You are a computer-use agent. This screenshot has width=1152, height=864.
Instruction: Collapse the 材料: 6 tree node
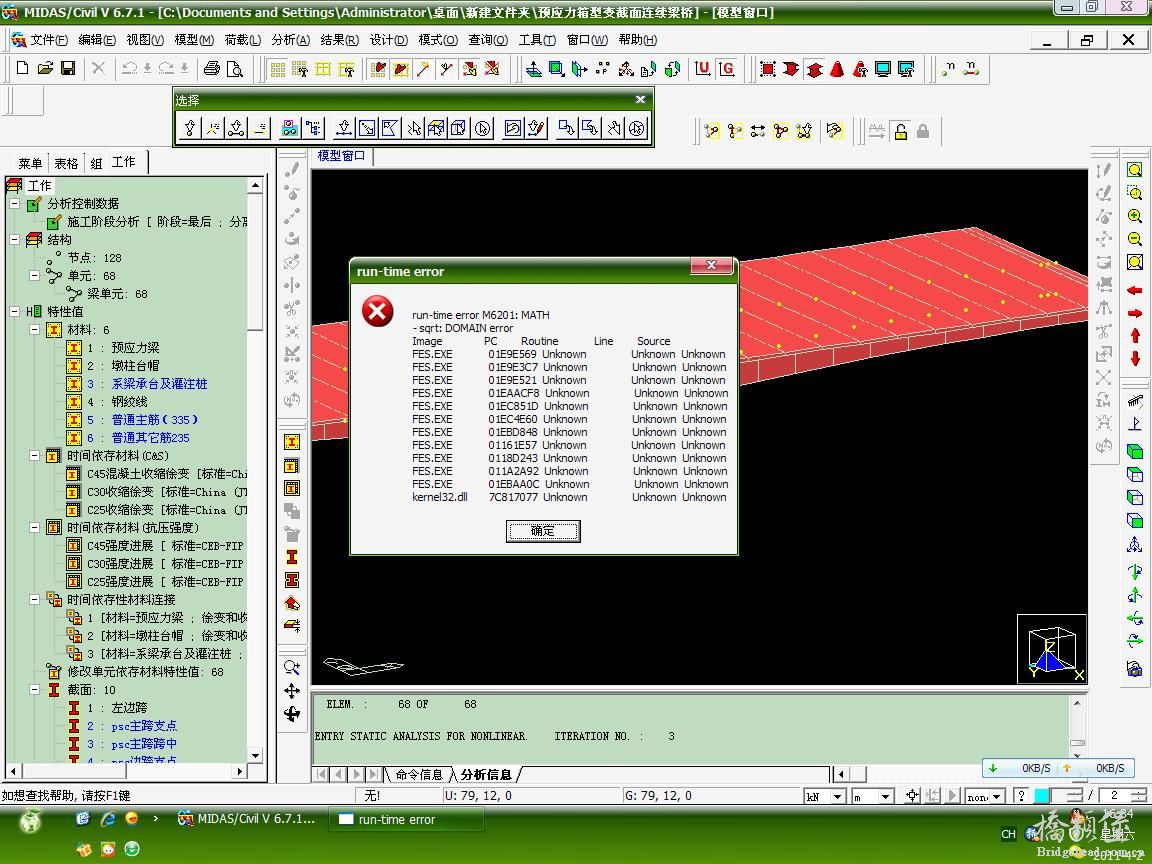(x=34, y=330)
